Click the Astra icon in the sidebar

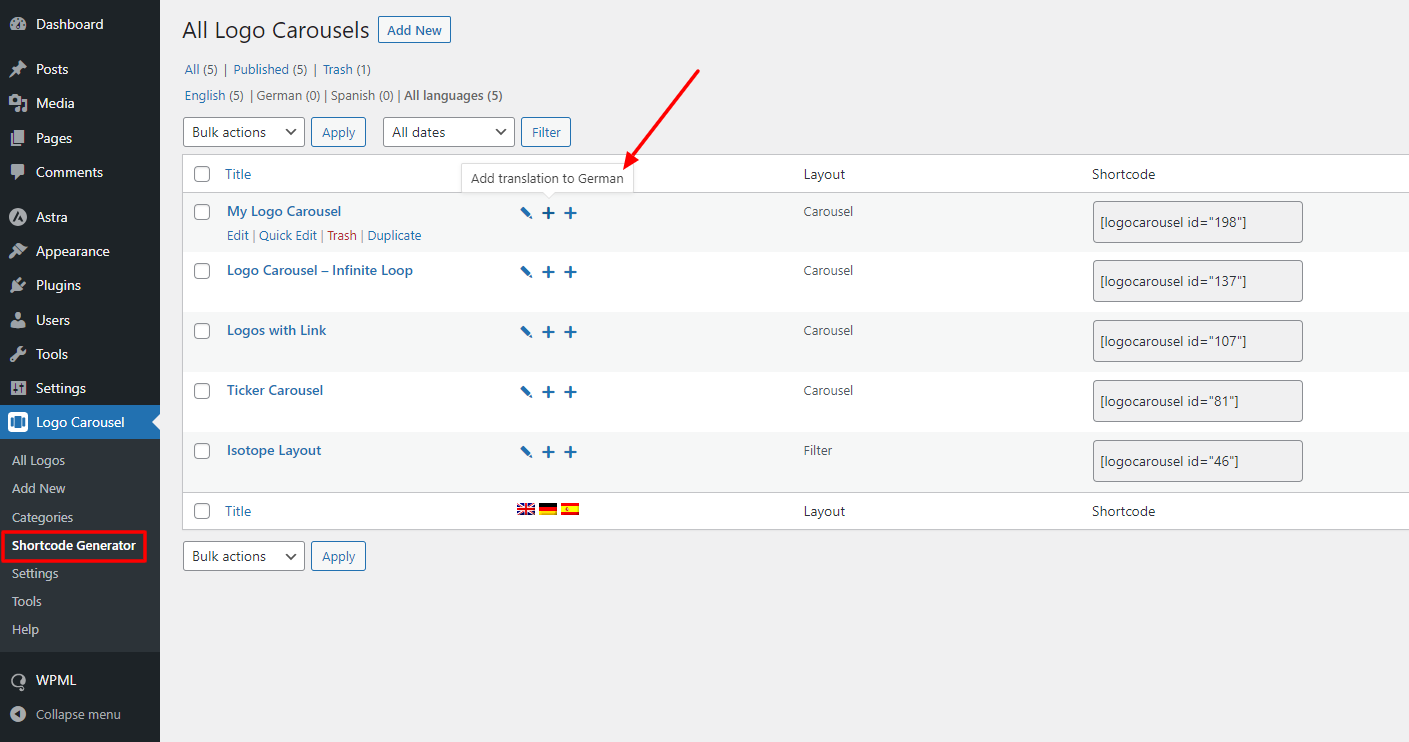(x=18, y=217)
